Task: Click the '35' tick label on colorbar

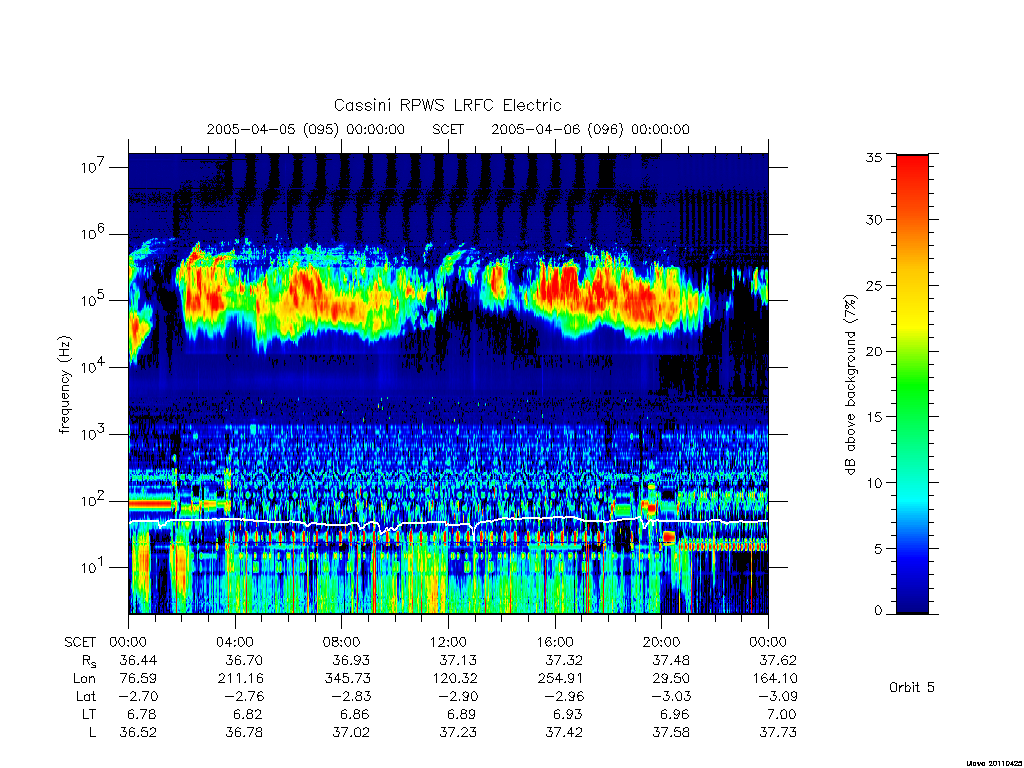Action: (x=873, y=157)
